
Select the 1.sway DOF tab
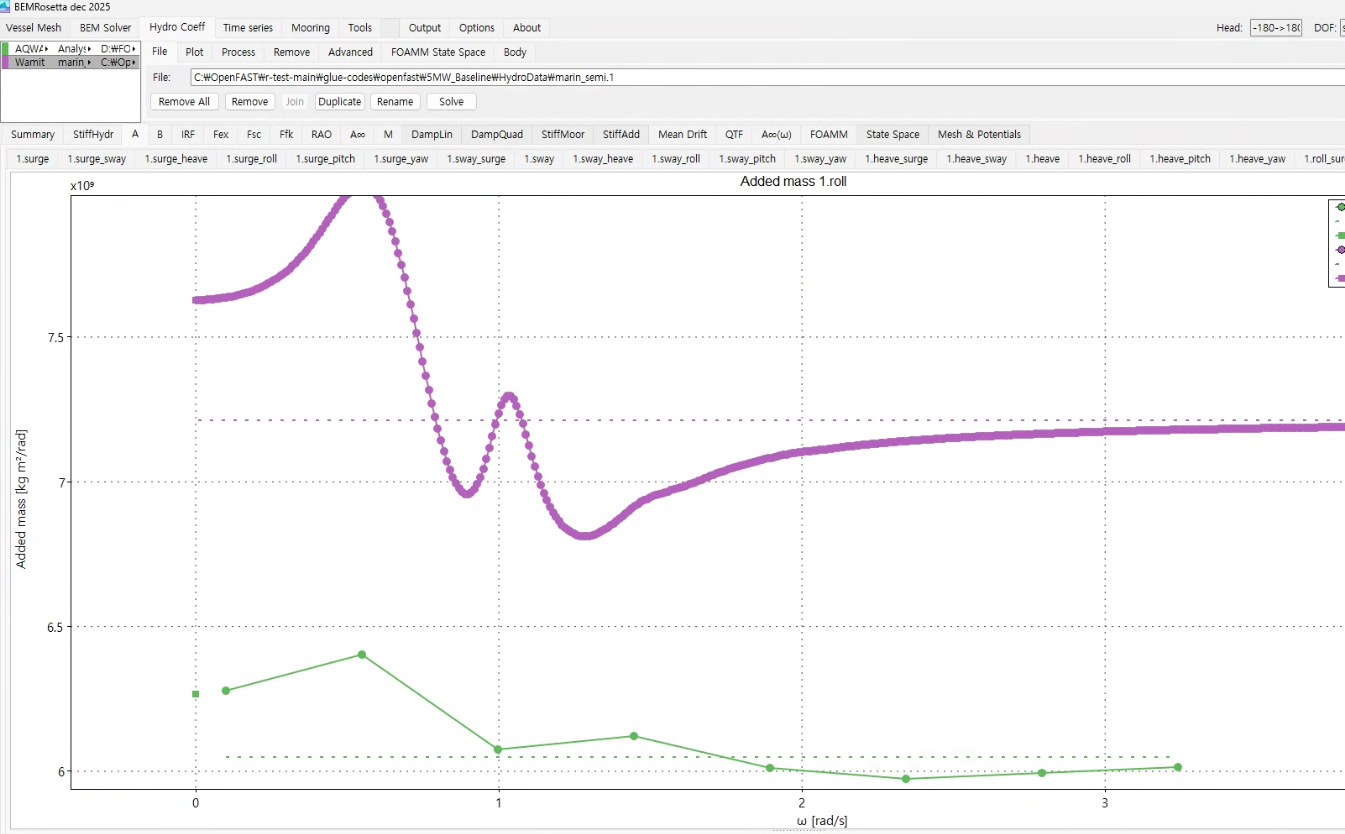[539, 158]
